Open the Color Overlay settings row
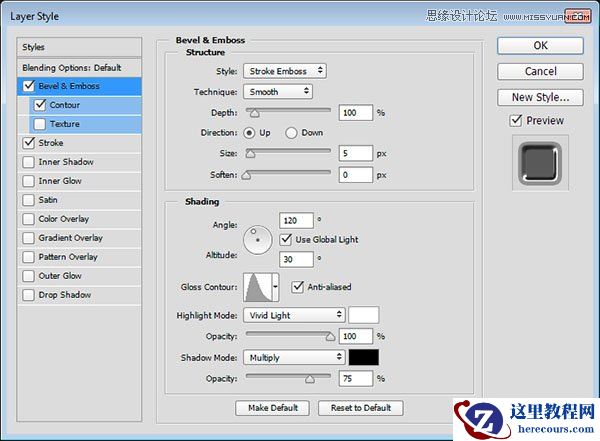The image size is (600, 441). point(79,219)
